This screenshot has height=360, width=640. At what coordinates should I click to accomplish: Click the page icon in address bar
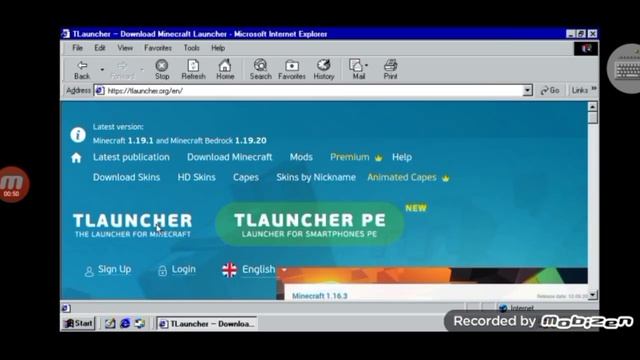click(100, 91)
